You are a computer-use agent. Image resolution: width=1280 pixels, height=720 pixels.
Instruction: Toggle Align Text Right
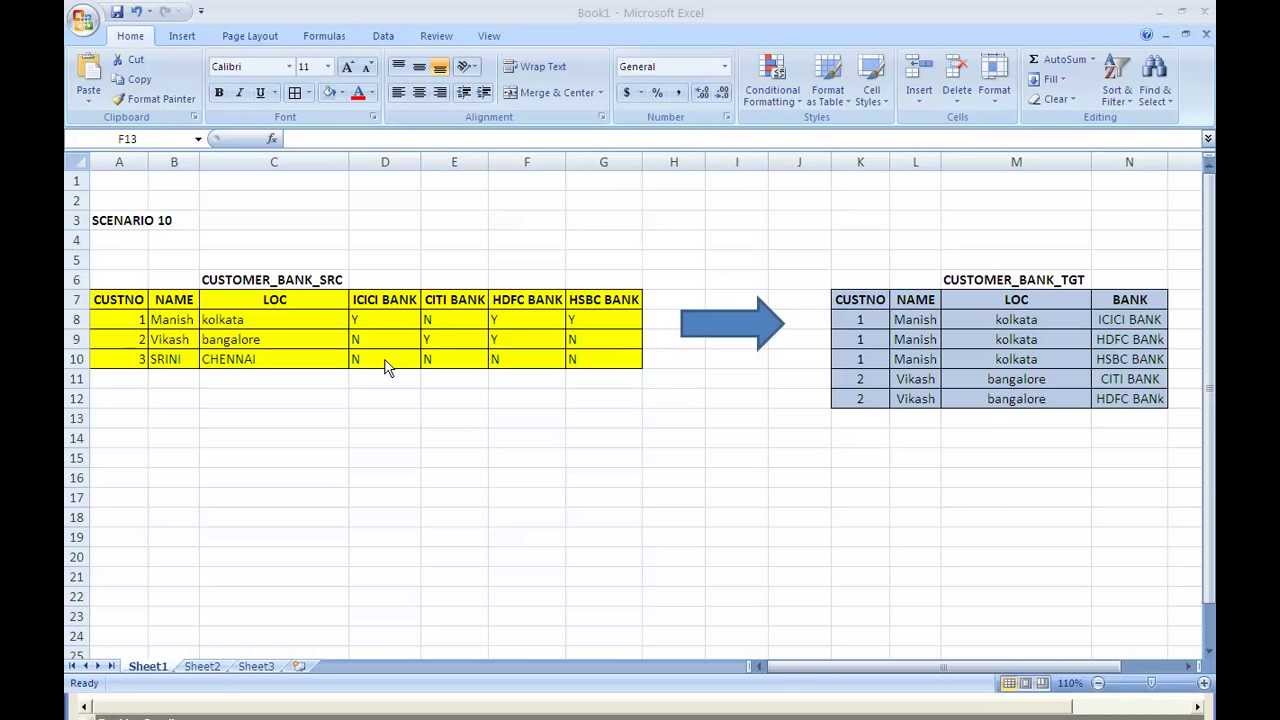[439, 93]
